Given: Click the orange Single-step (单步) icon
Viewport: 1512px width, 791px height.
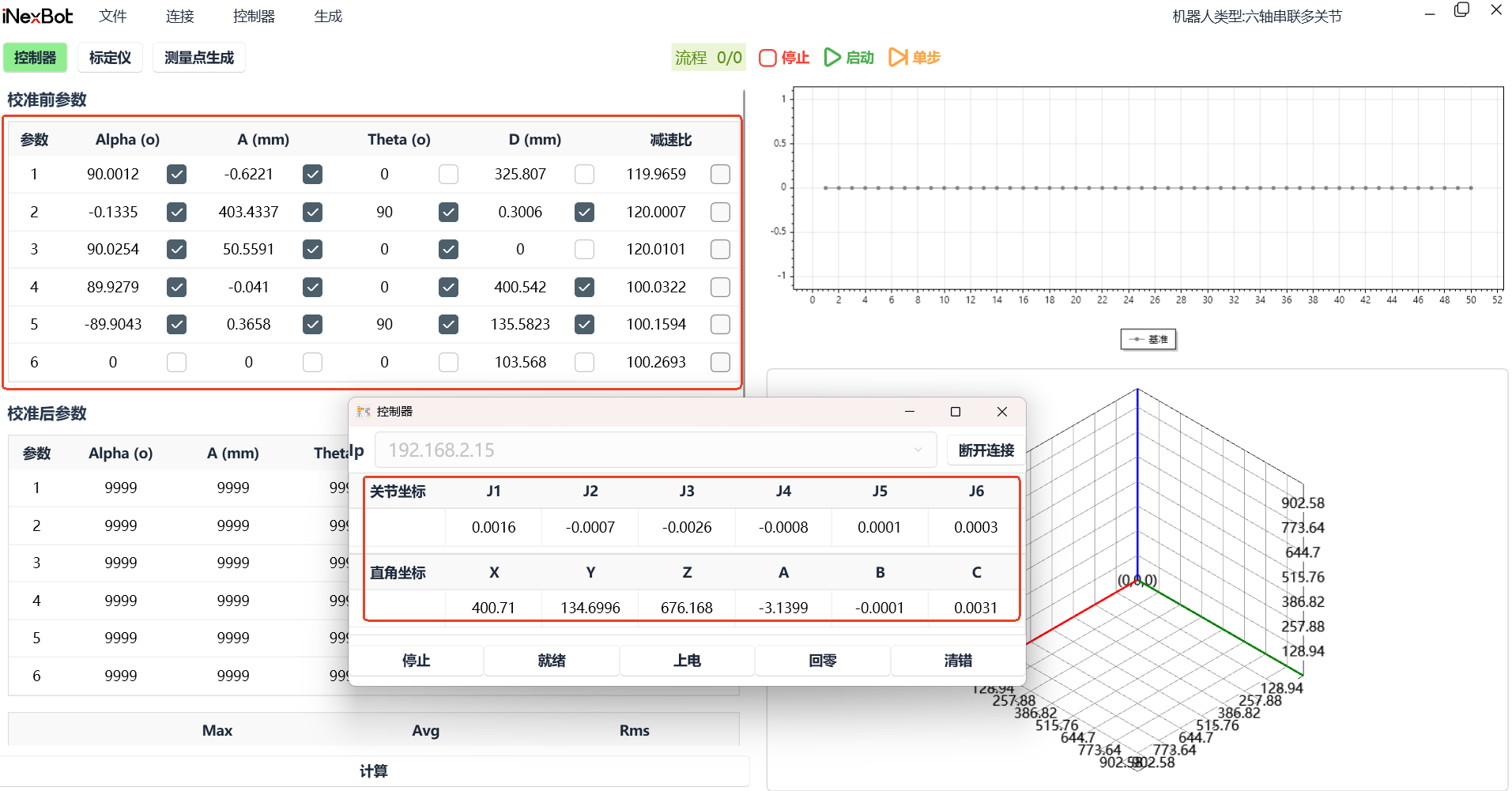Looking at the screenshot, I should 898,58.
